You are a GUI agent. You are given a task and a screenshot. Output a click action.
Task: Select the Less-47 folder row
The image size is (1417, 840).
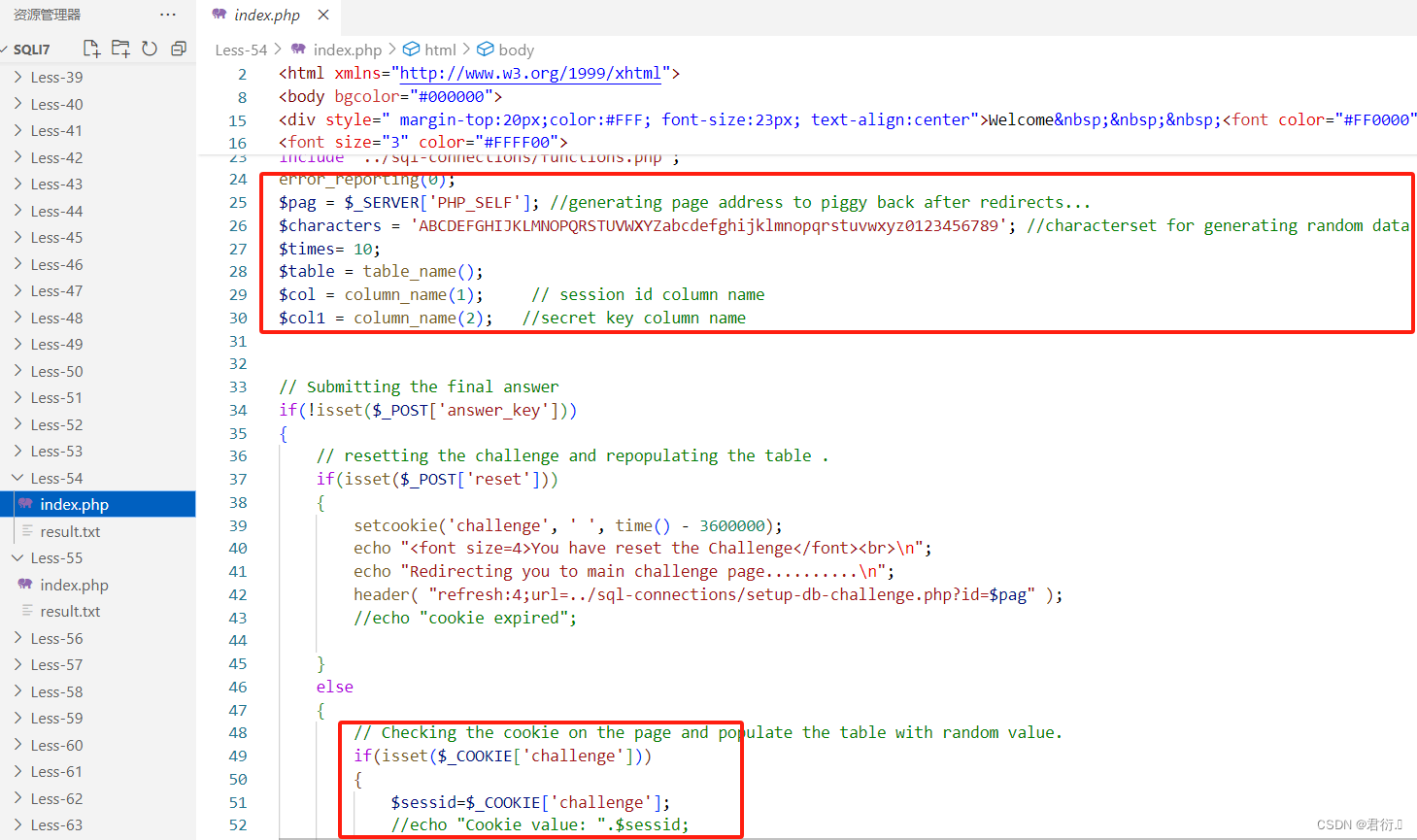pos(98,290)
